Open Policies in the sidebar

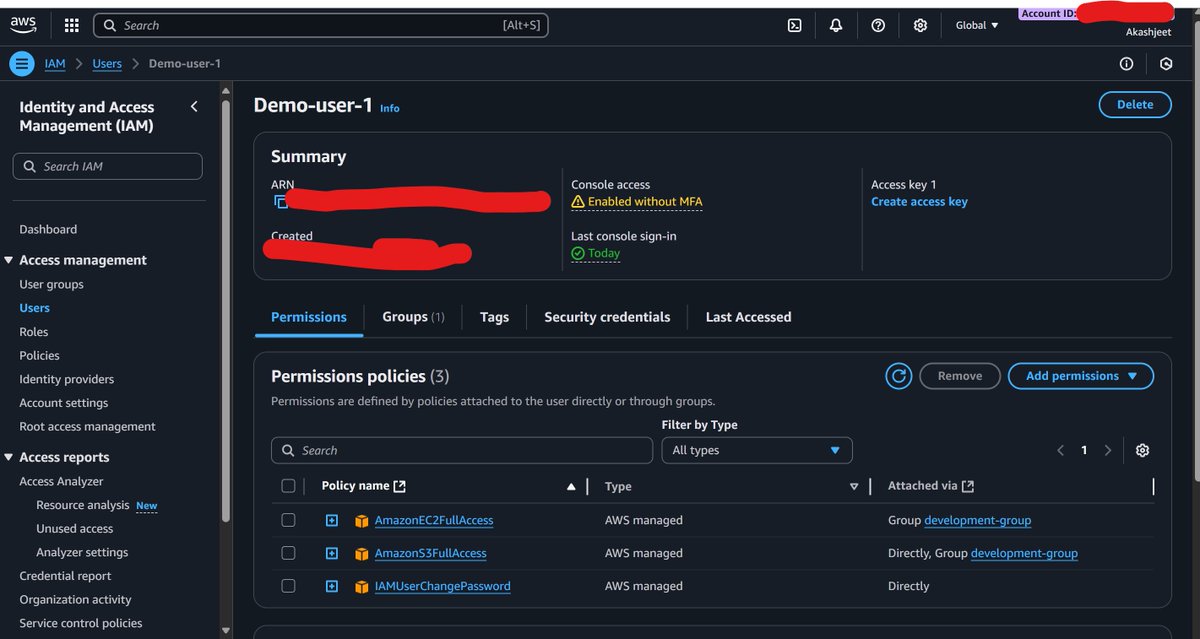point(39,355)
